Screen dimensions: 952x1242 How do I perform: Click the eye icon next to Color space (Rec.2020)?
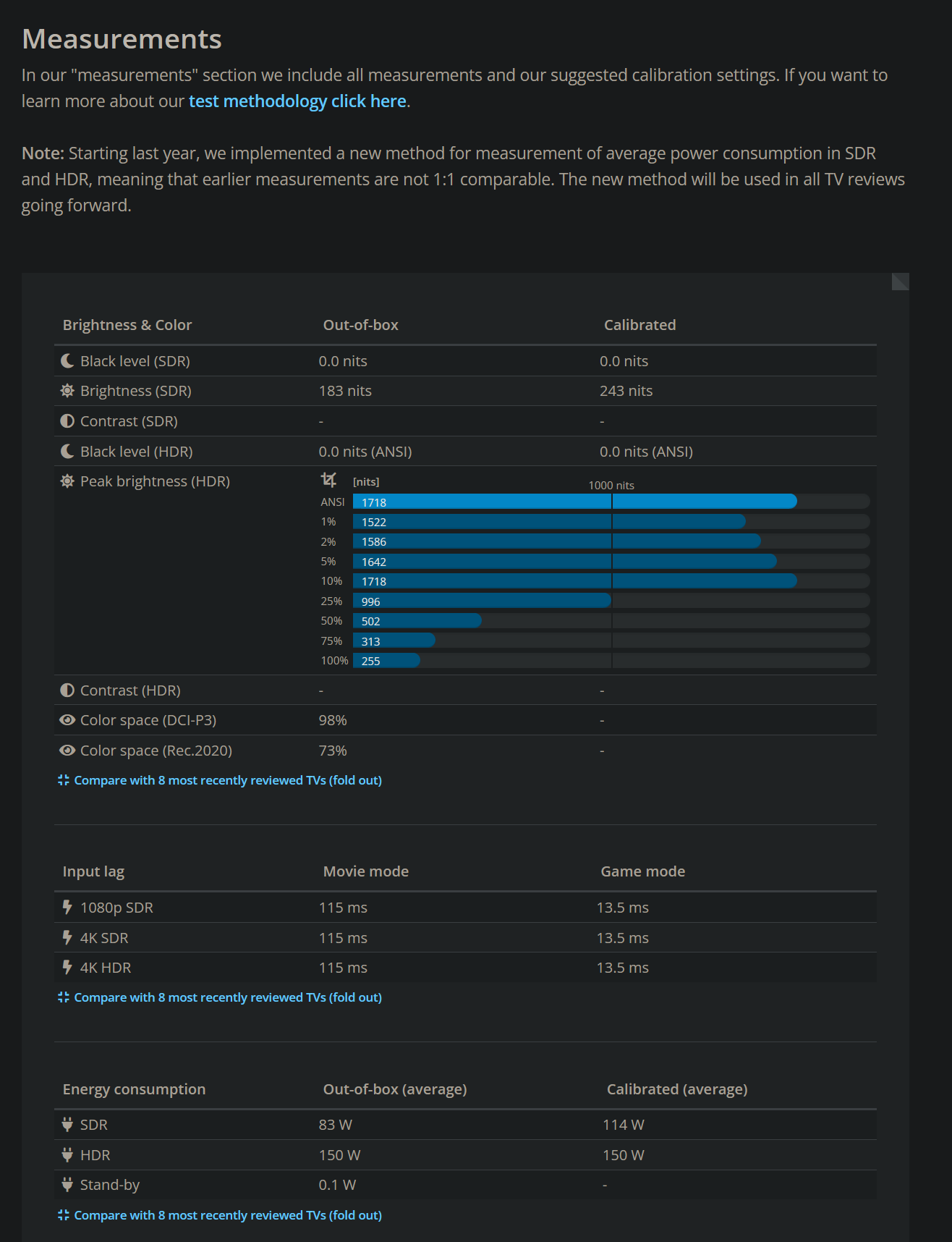(x=67, y=751)
